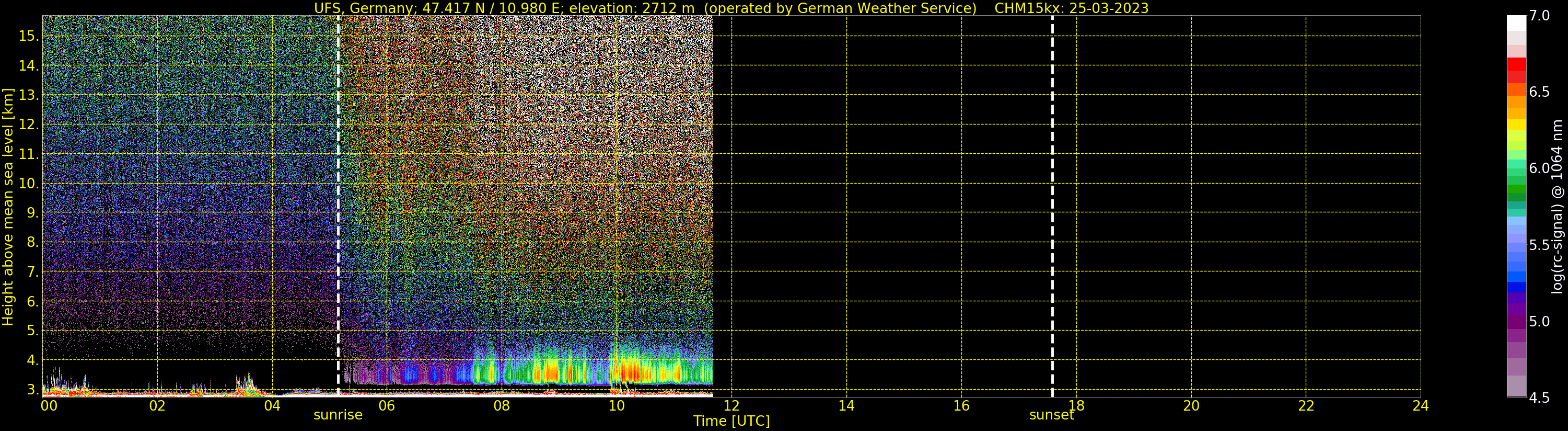The image size is (1568, 431).
Task: Click the x-axis tick label '10'
Action: coord(617,405)
